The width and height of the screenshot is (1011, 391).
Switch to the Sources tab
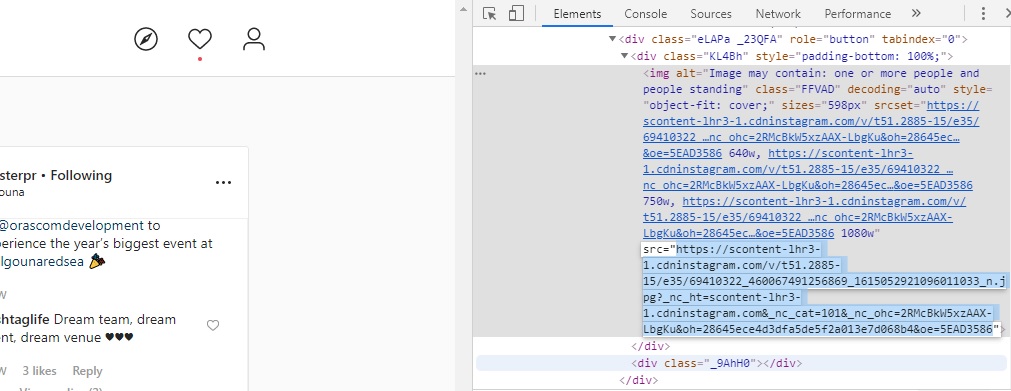711,14
